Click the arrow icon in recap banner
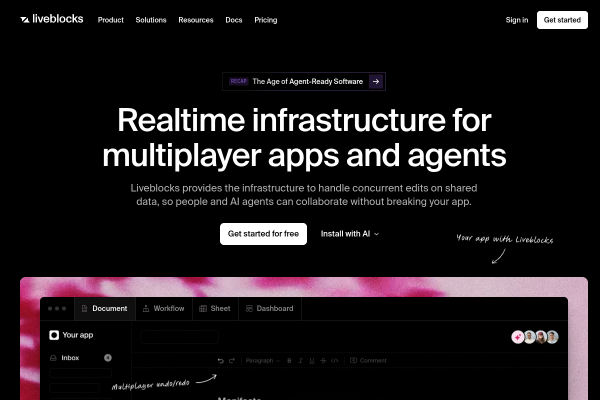Screen dimensions: 600x400 [376, 82]
